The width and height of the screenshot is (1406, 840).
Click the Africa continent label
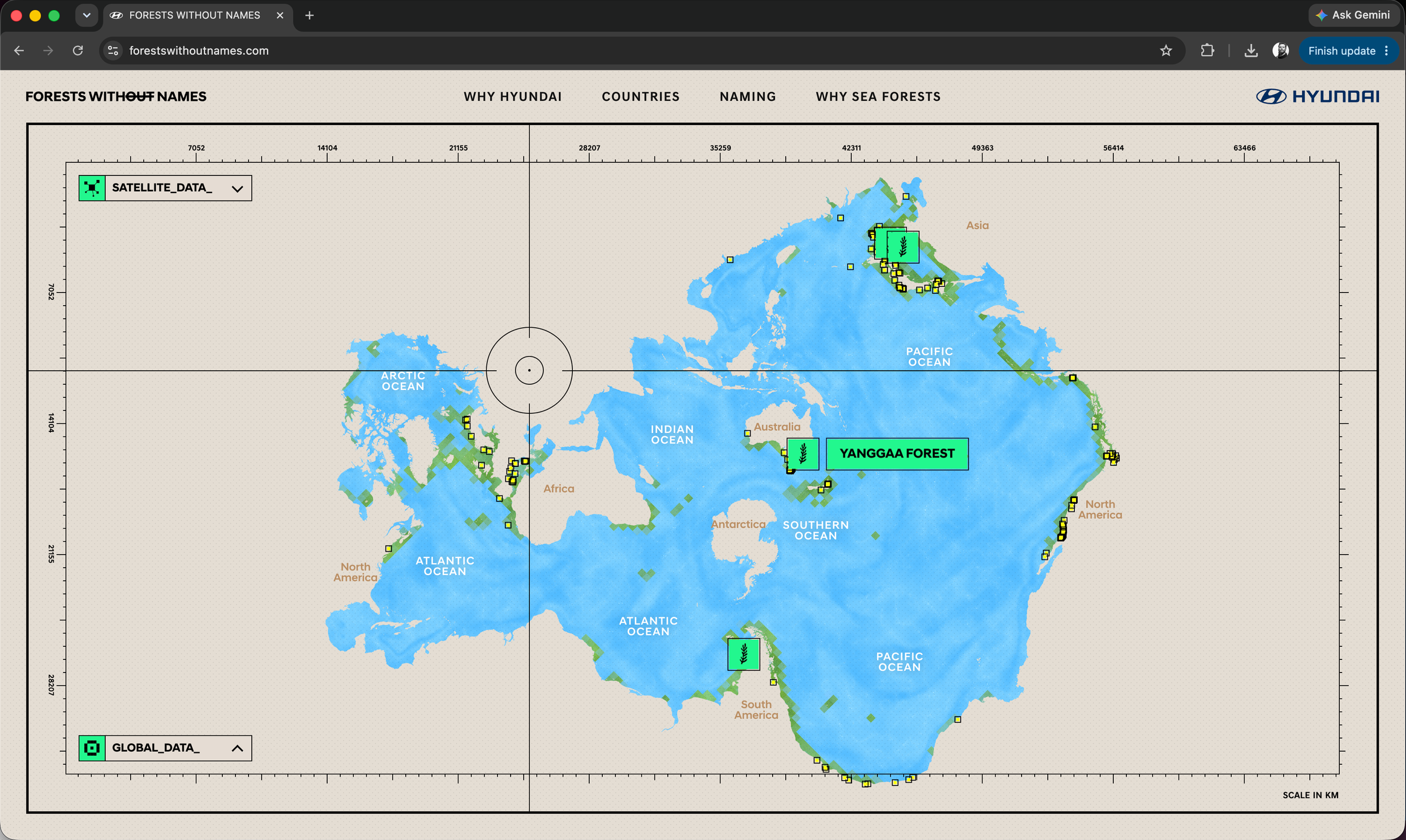[x=559, y=488]
